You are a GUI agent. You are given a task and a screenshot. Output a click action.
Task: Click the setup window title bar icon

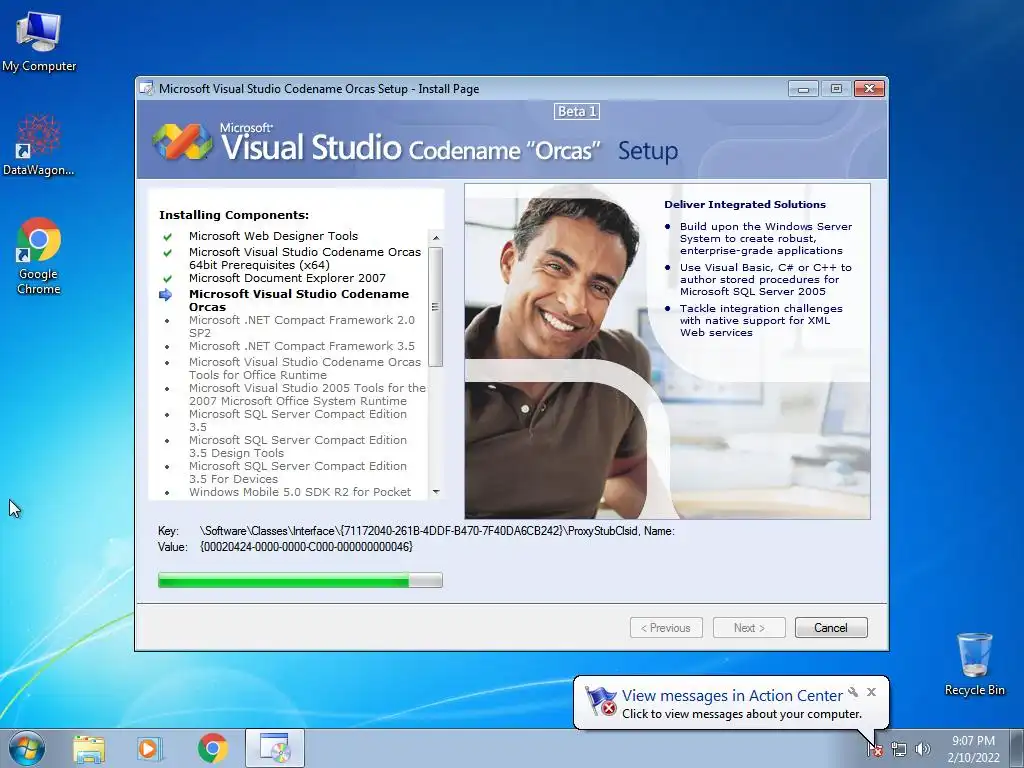pyautogui.click(x=148, y=88)
